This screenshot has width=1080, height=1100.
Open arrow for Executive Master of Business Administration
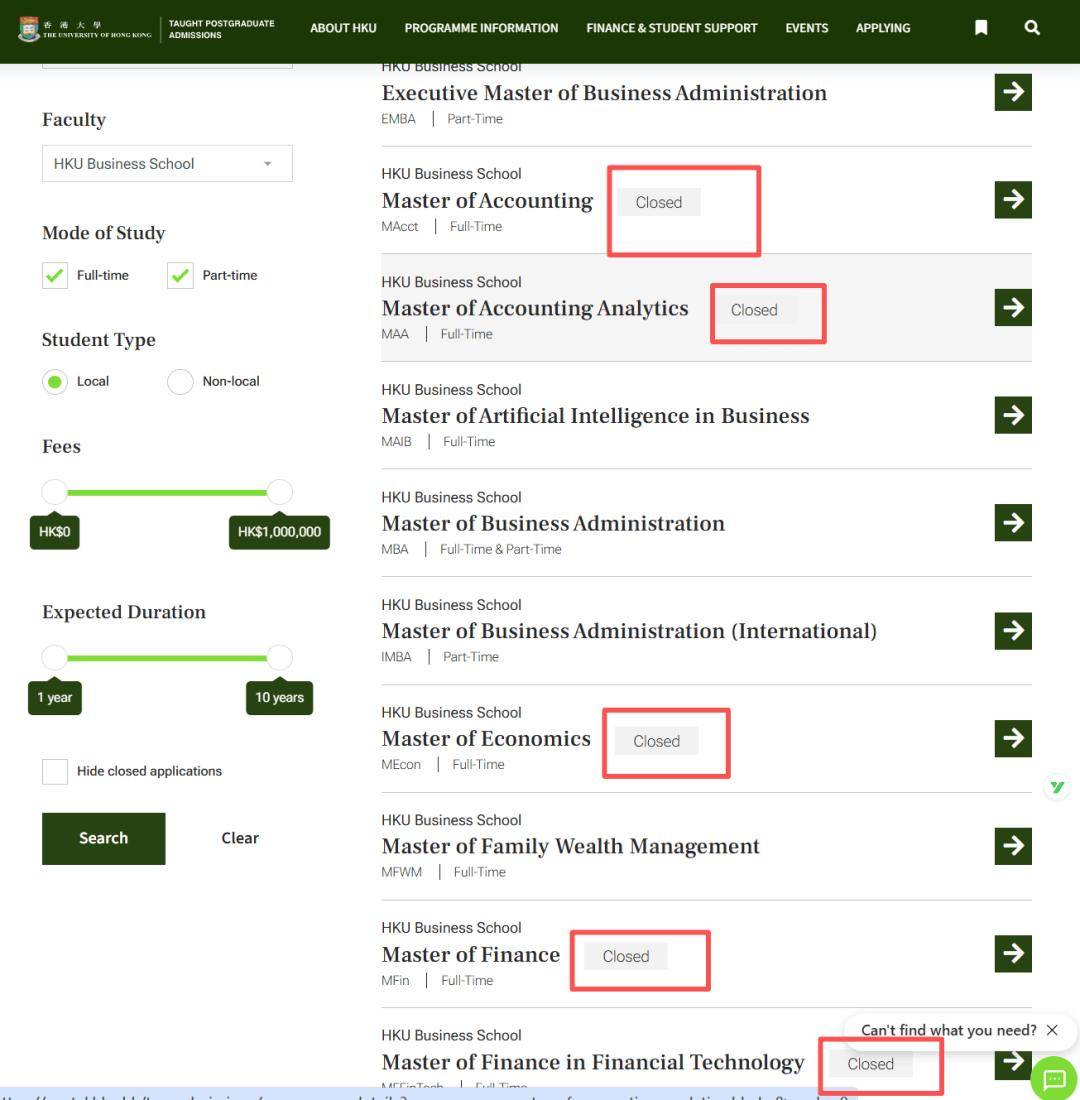1013,92
